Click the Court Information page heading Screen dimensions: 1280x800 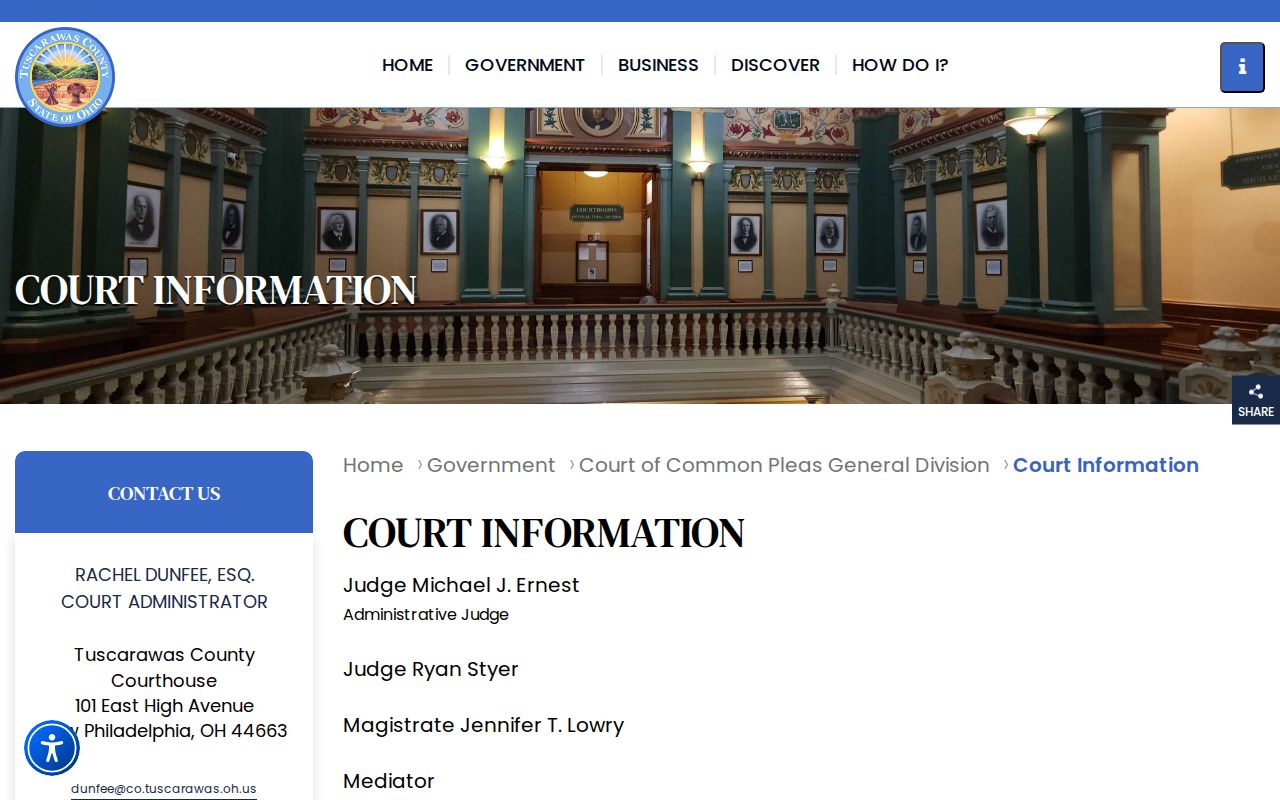[544, 533]
